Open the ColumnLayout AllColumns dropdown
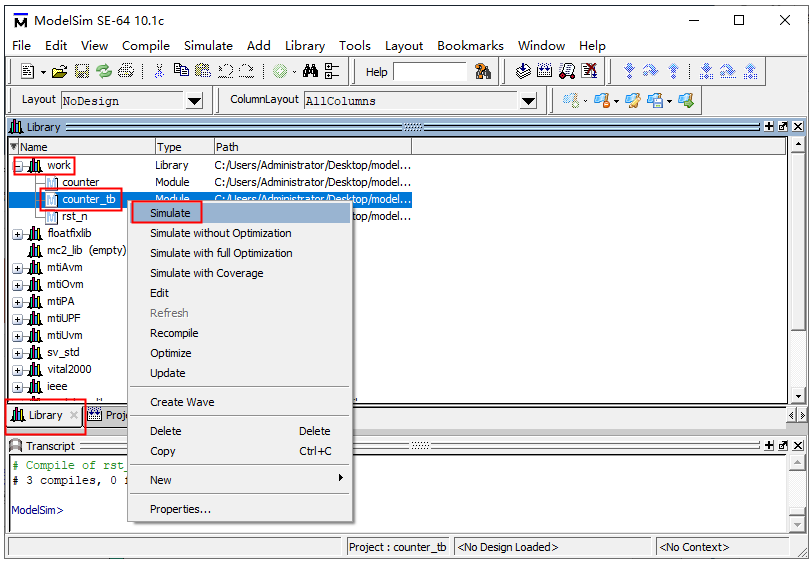 click(529, 101)
